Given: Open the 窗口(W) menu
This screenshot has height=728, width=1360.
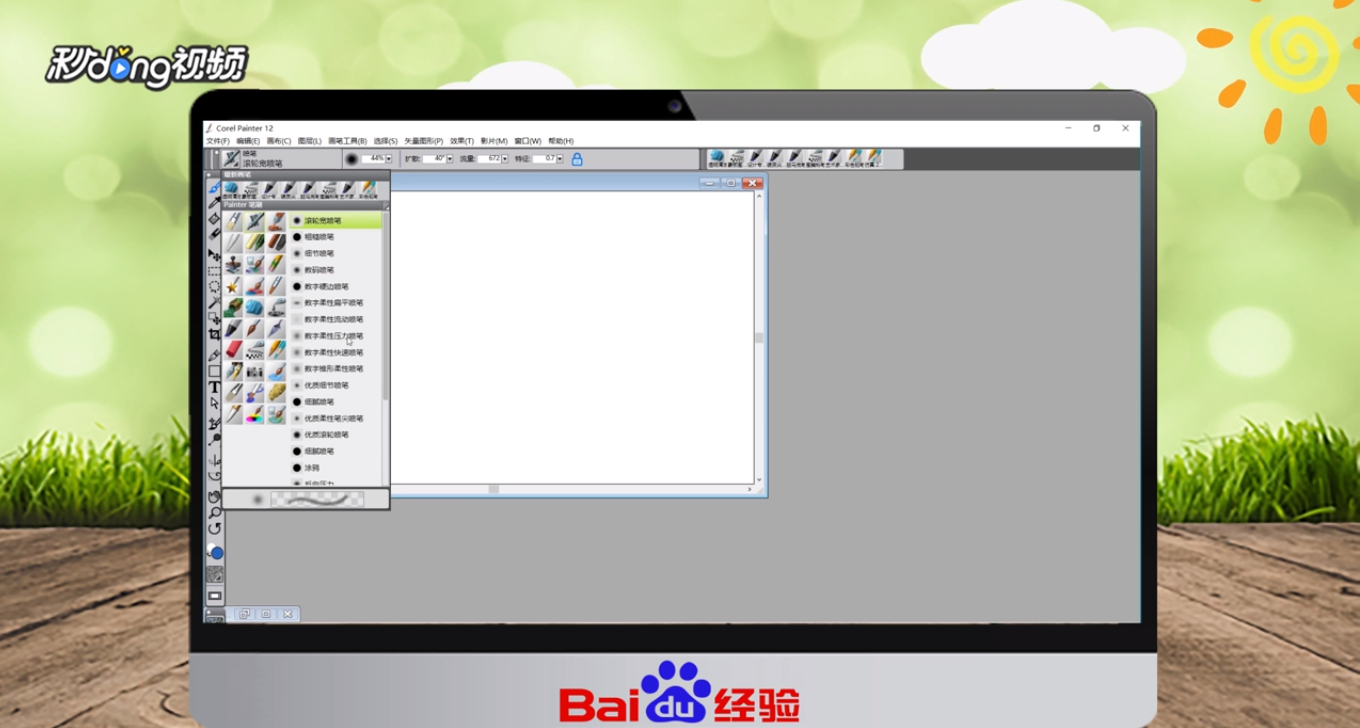Looking at the screenshot, I should tap(528, 141).
